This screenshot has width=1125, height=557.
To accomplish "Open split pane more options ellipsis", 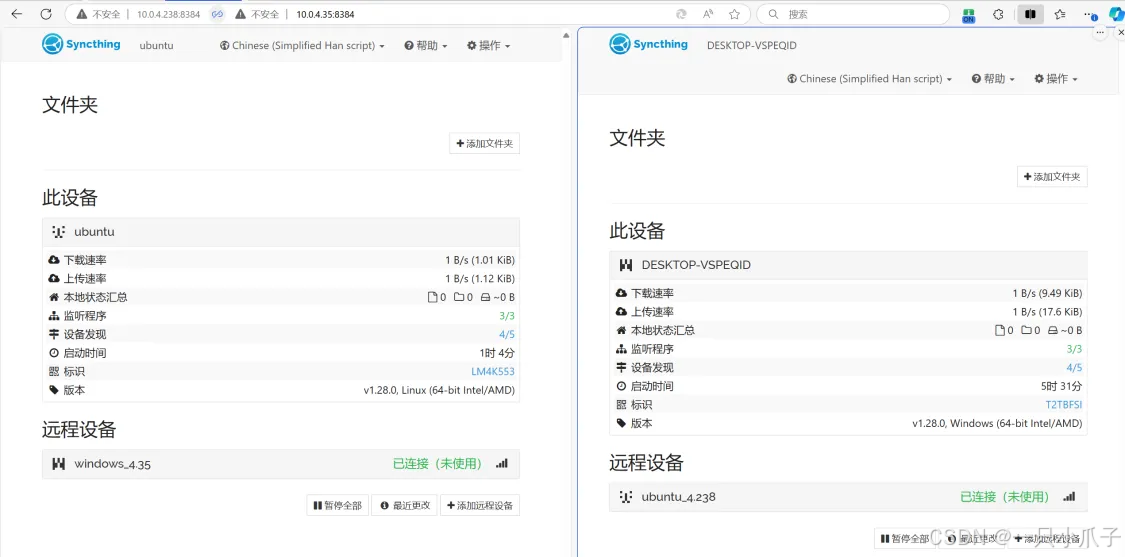I will [x=1101, y=32].
